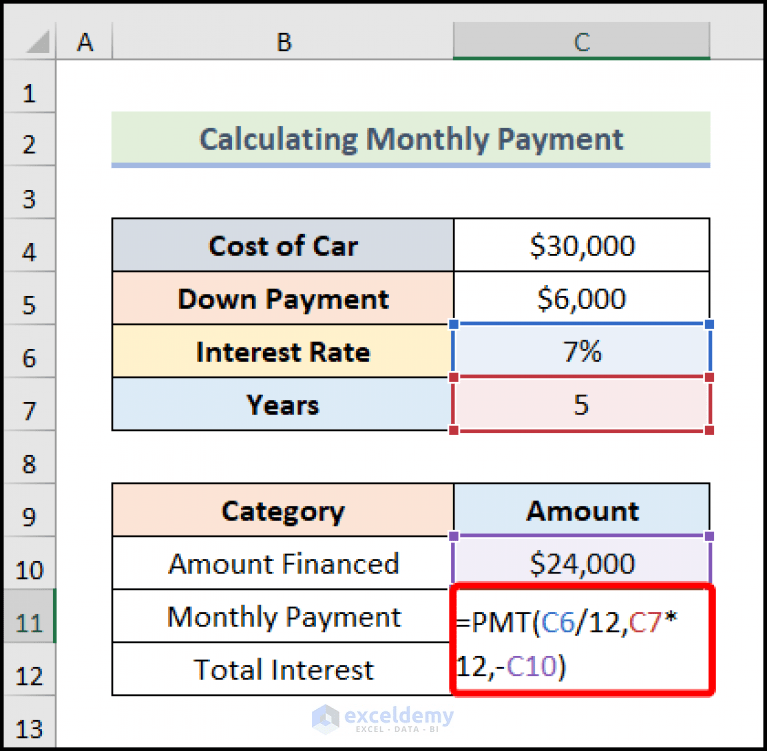
Task: Select row 4 header
Action: [x=29, y=246]
